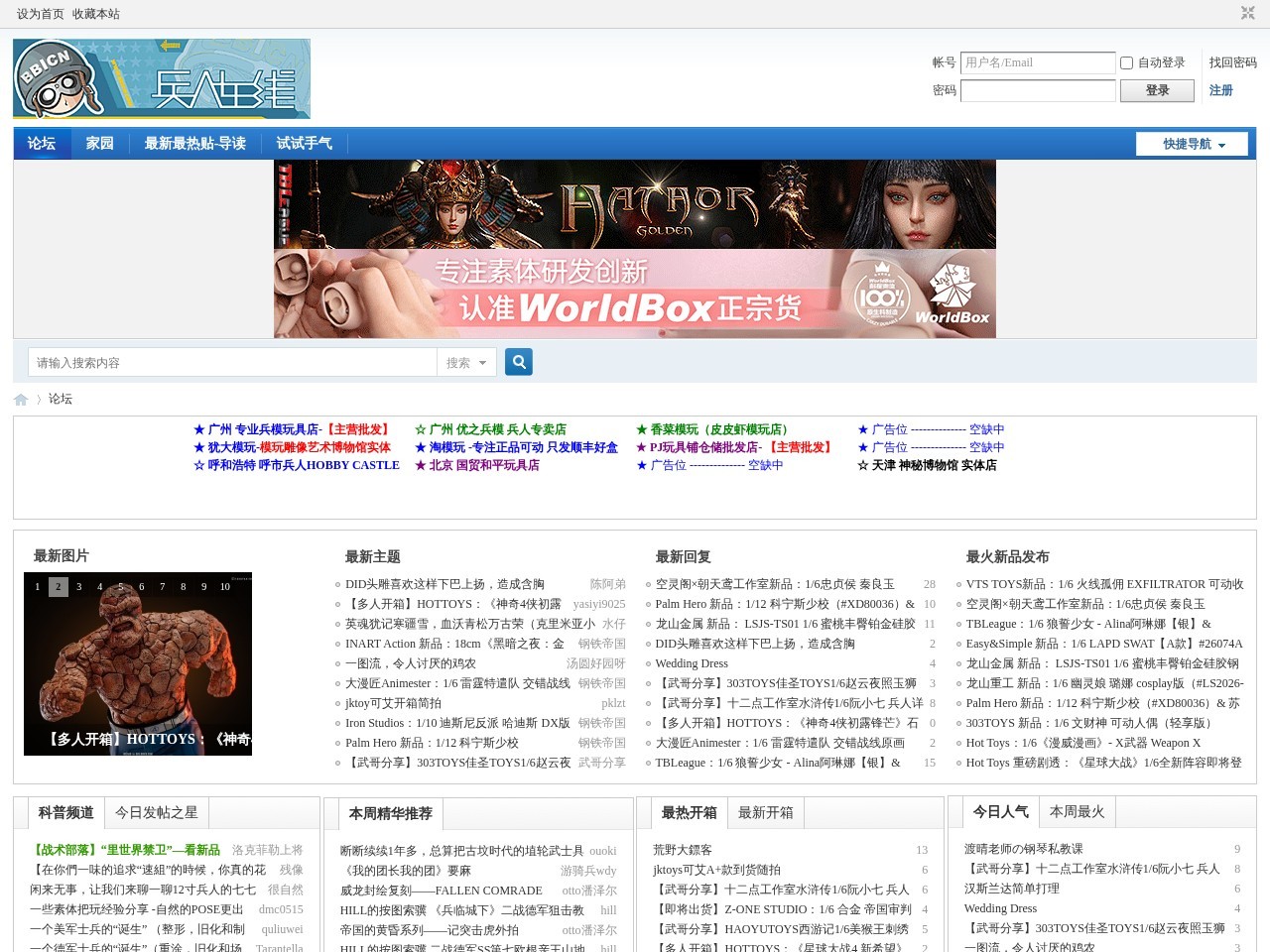This screenshot has height=952, width=1270.
Task: Open the INART Action 新品 thread
Action: (x=454, y=644)
